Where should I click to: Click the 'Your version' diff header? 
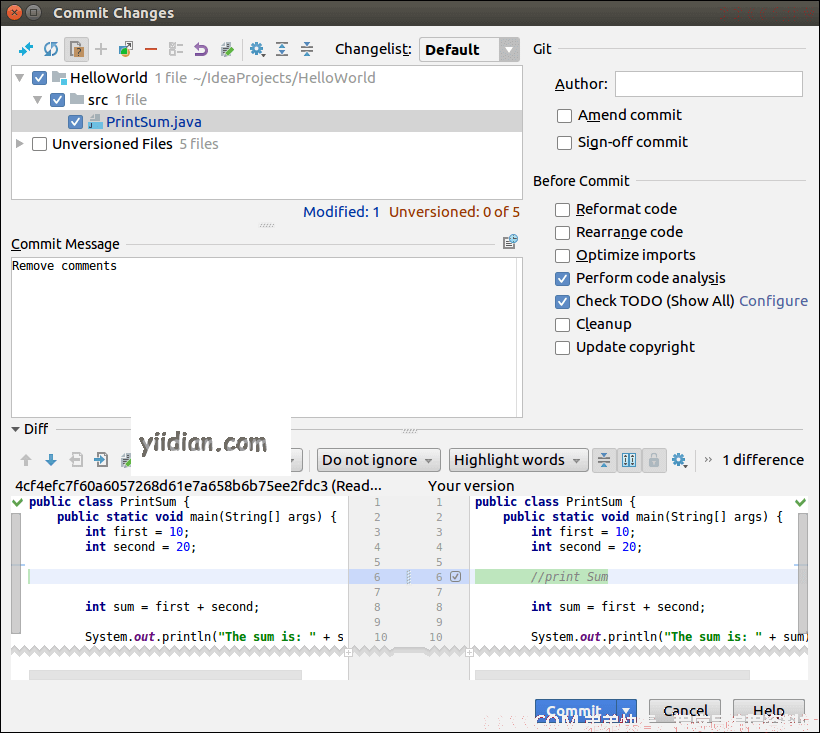coord(471,486)
